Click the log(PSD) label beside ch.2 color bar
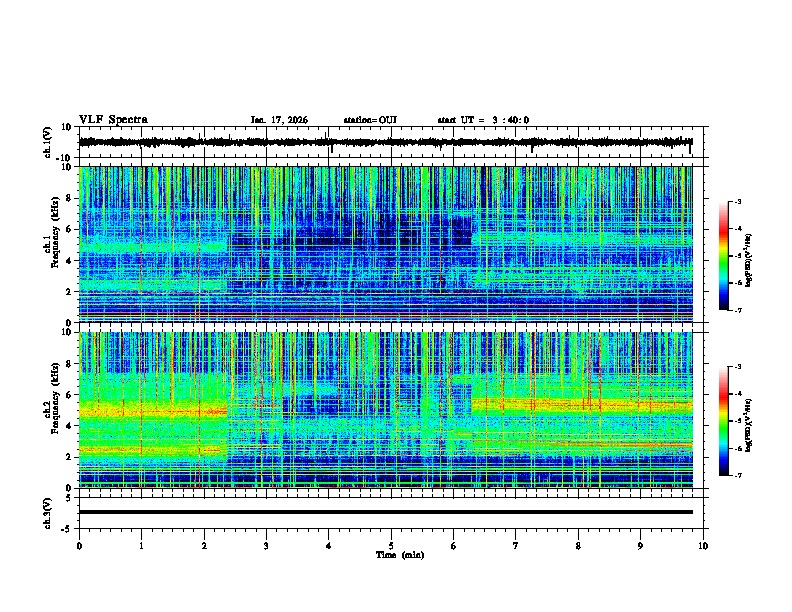The width and height of the screenshot is (792, 612). (748, 425)
